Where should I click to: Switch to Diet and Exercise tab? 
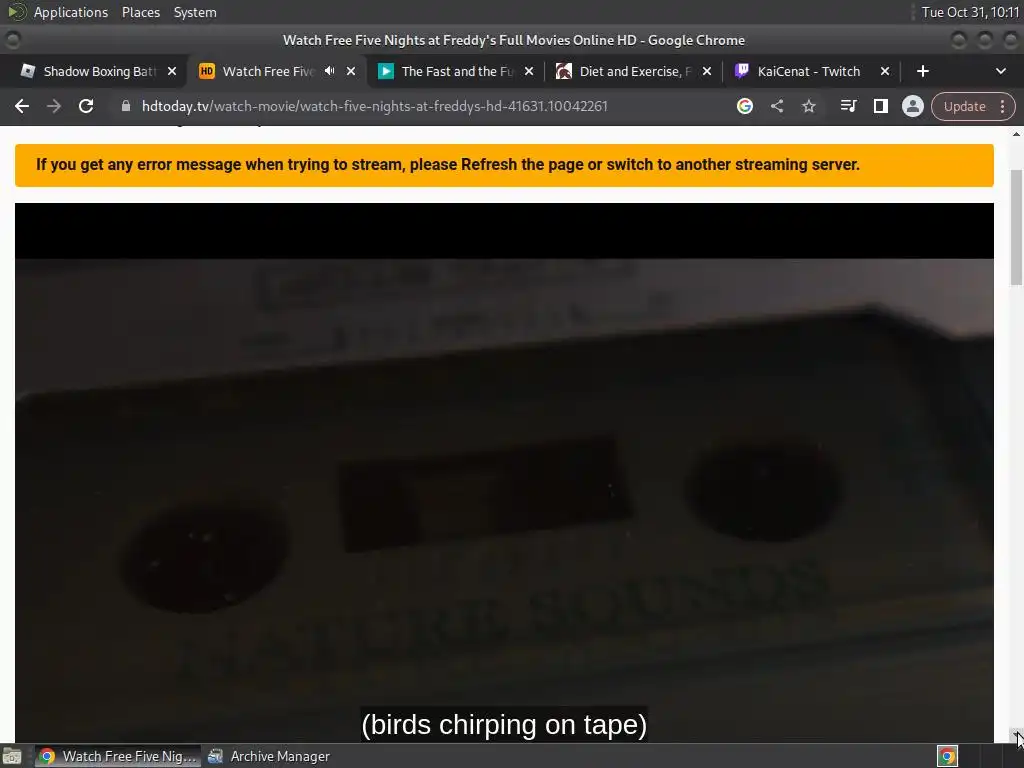pos(632,71)
